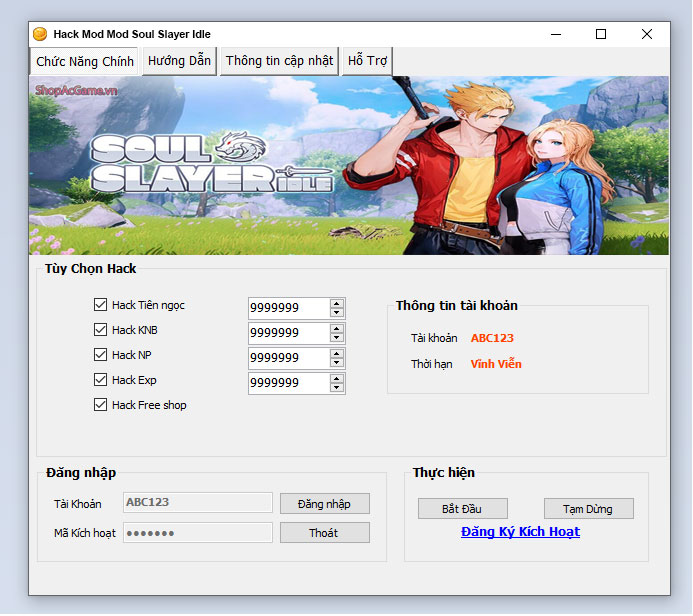The height and width of the screenshot is (616, 693).
Task: Minimize the Hack Mod window
Action: tap(556, 34)
